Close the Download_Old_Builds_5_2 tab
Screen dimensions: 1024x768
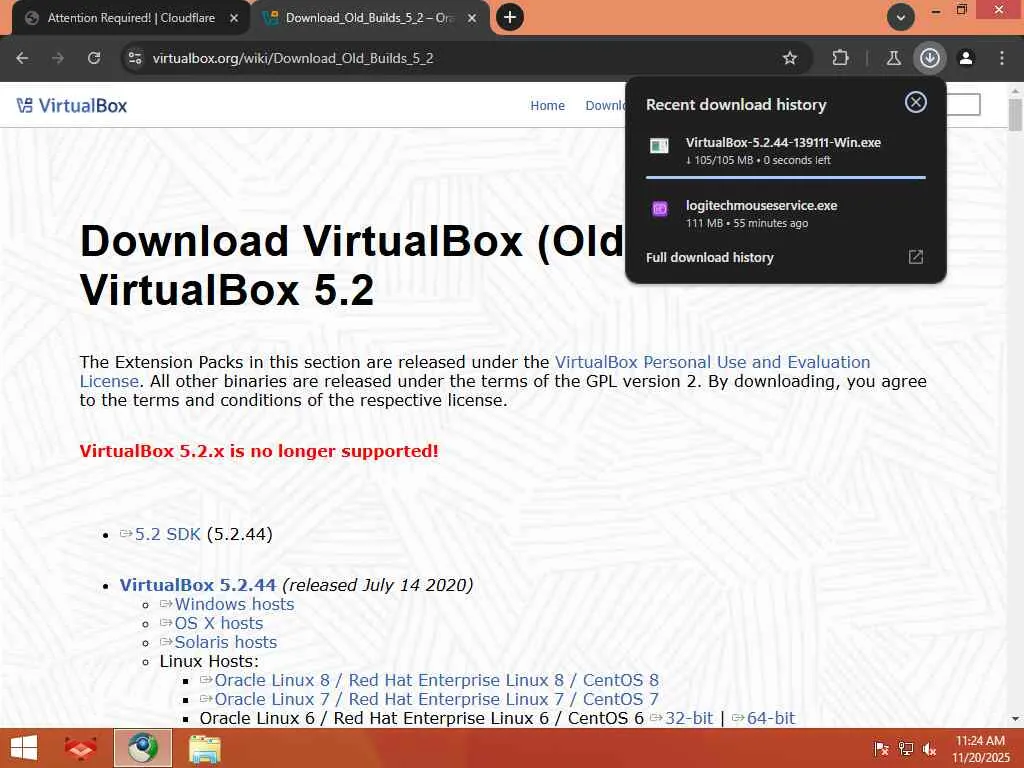click(472, 18)
